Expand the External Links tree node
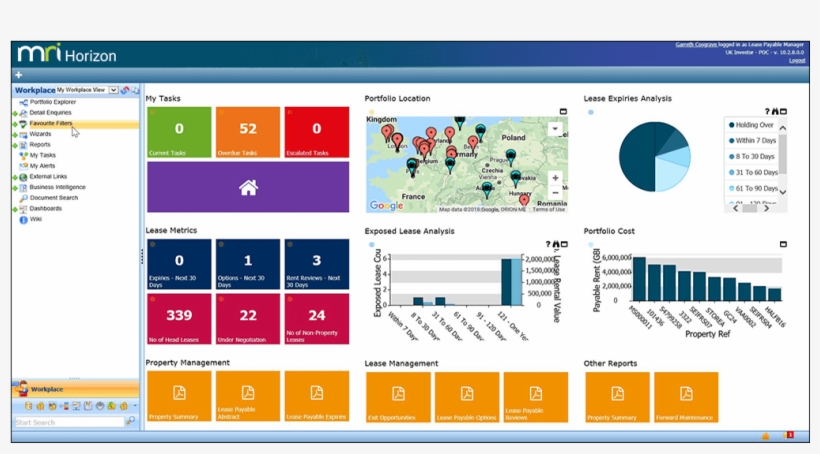 [15, 177]
